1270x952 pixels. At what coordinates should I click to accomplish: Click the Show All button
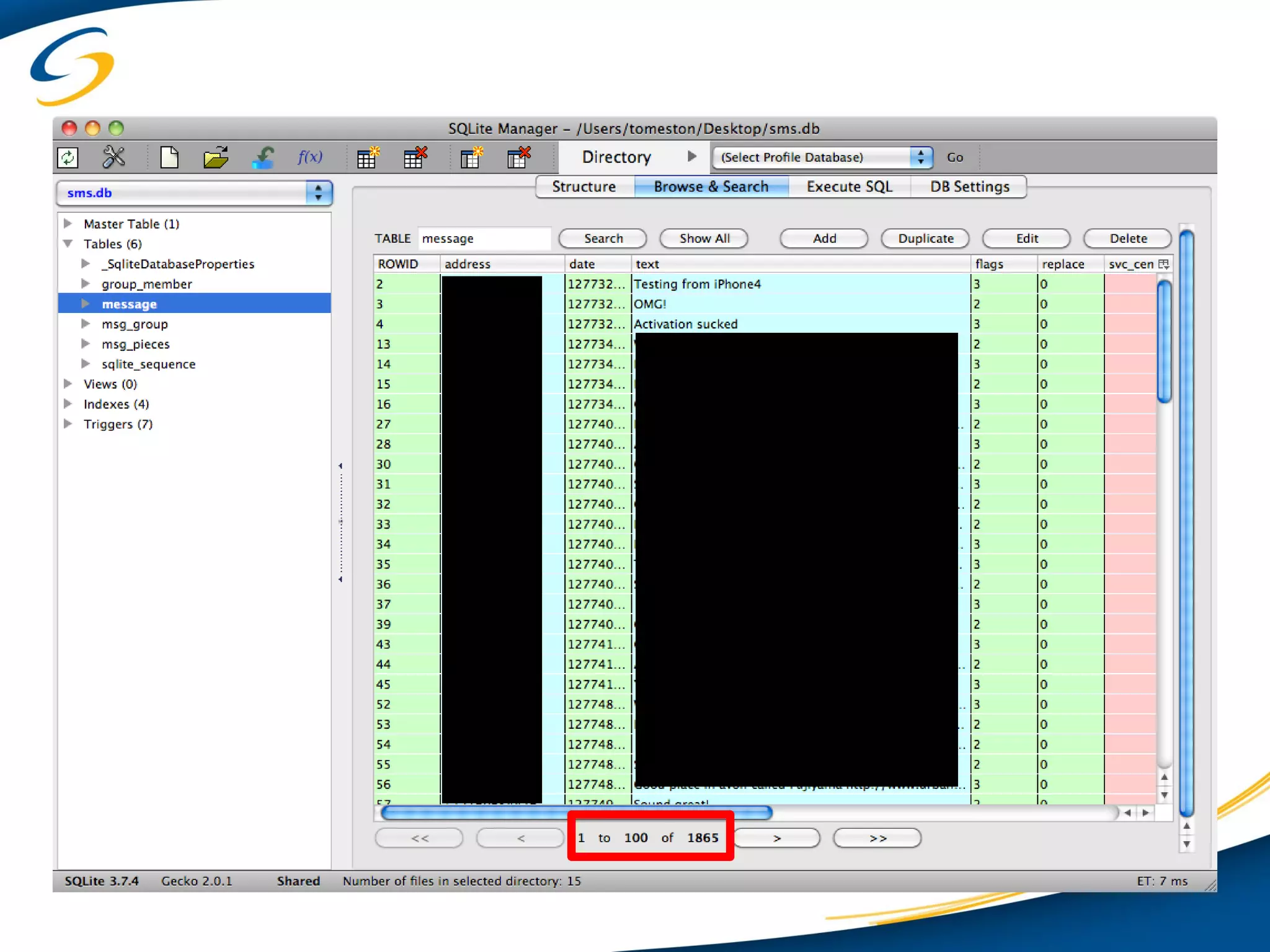click(x=704, y=239)
